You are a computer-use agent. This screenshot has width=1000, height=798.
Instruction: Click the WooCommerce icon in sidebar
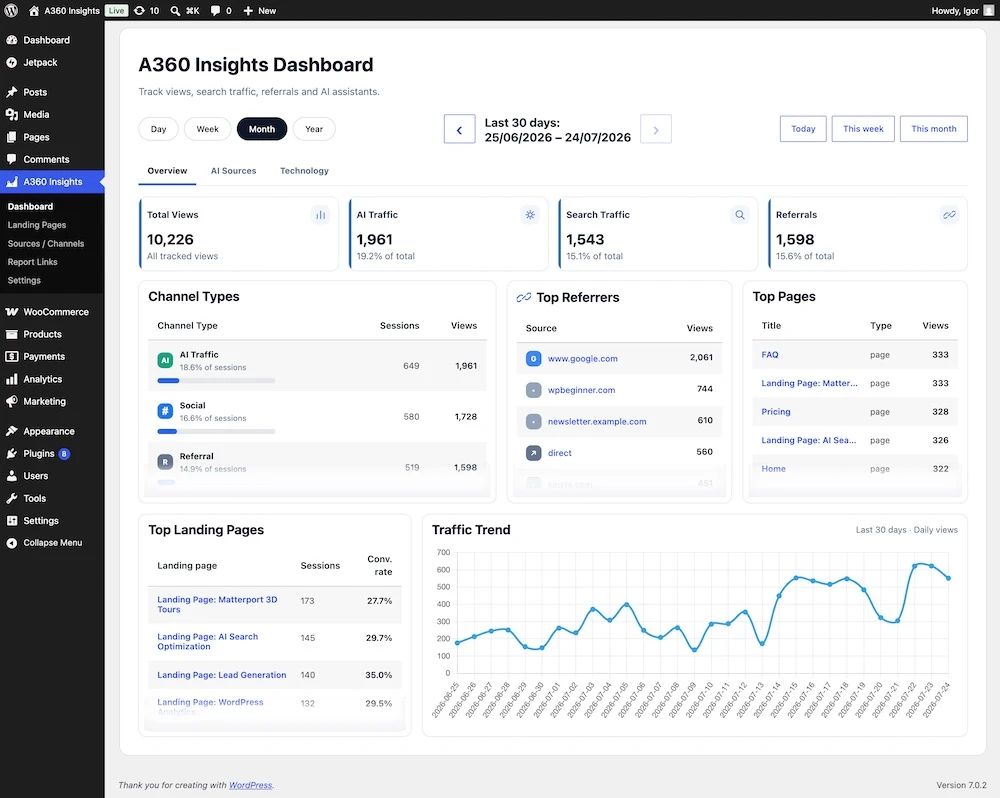11,311
